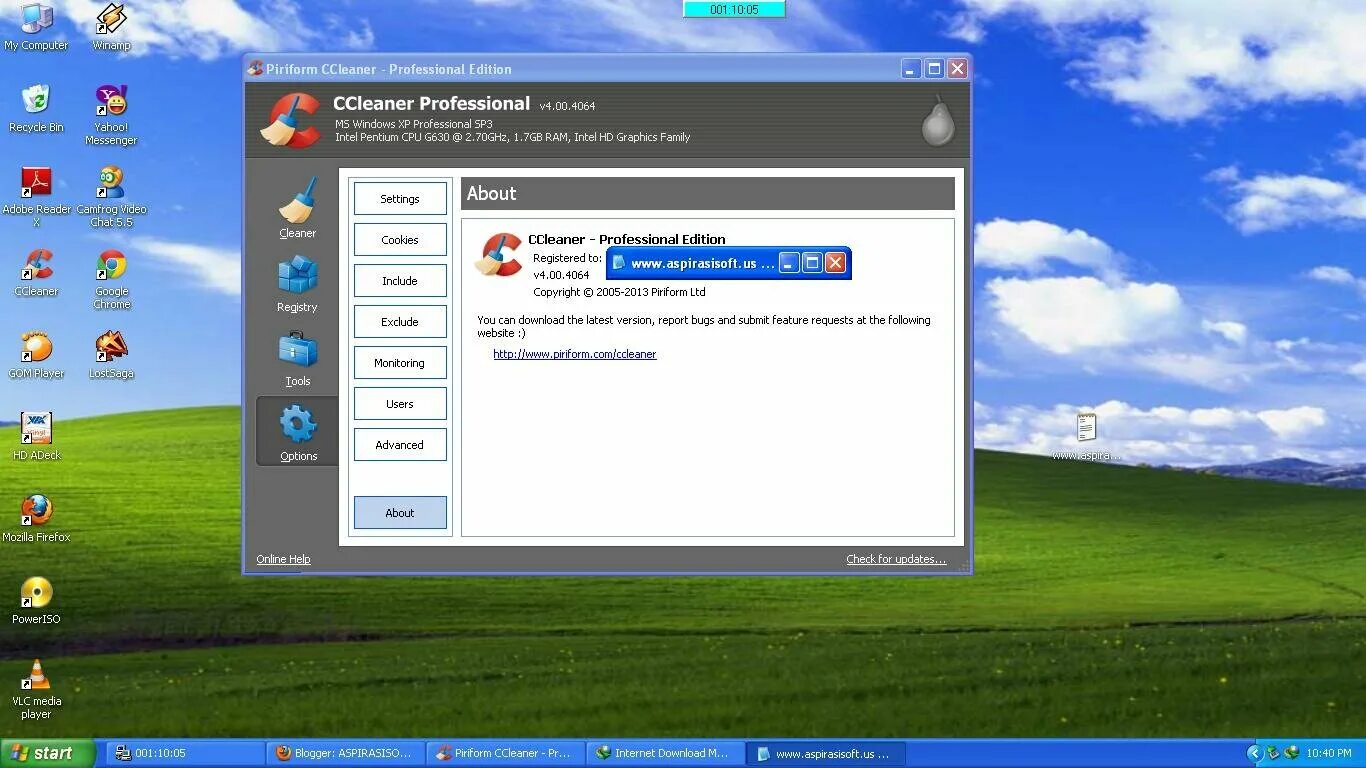Open My Computer desktop icon
1366x768 pixels.
point(36,27)
